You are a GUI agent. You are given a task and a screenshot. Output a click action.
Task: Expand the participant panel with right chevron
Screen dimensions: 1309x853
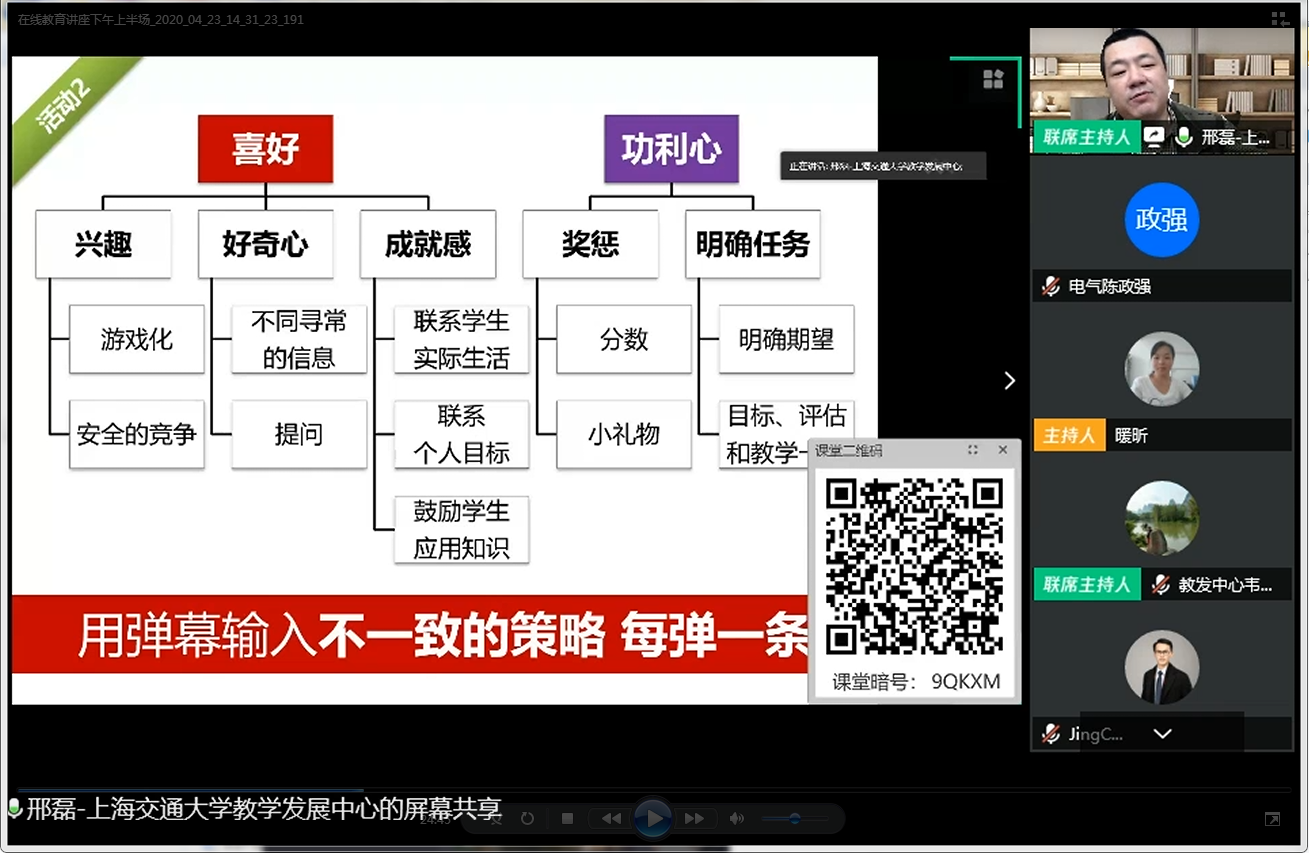[1009, 381]
